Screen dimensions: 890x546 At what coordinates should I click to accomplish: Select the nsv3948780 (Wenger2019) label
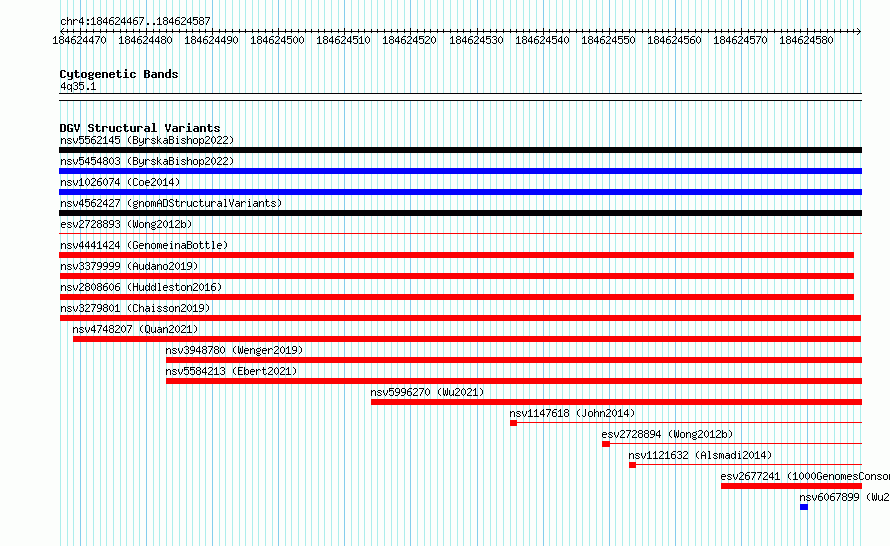234,350
